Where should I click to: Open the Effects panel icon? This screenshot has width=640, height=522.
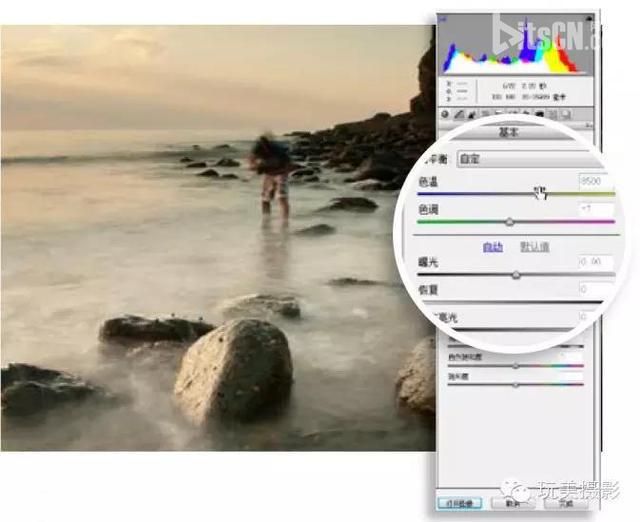(526, 112)
